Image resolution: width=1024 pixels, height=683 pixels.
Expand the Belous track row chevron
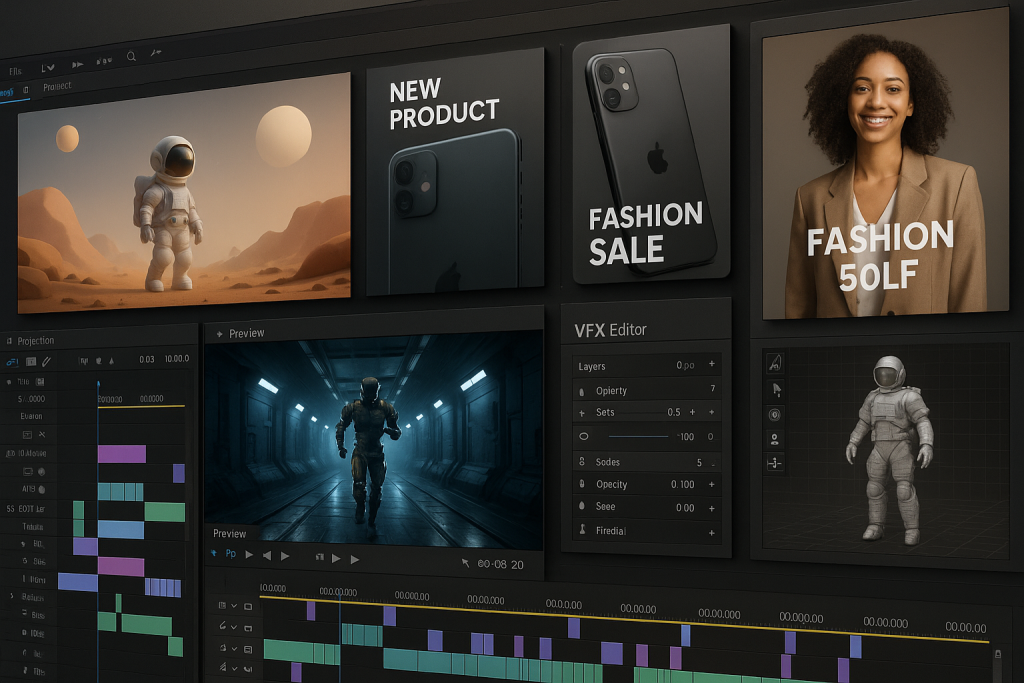[11, 596]
